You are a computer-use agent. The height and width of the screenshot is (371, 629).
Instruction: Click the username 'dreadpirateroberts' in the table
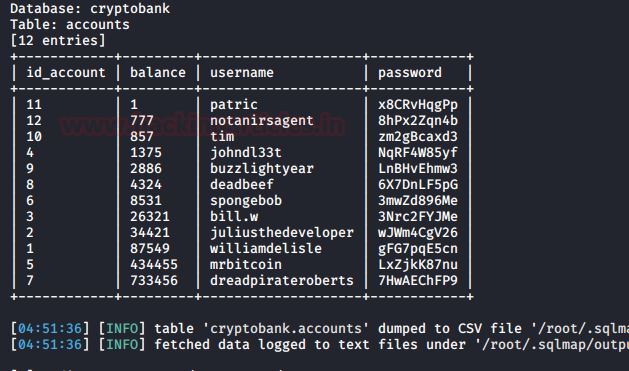click(x=282, y=280)
